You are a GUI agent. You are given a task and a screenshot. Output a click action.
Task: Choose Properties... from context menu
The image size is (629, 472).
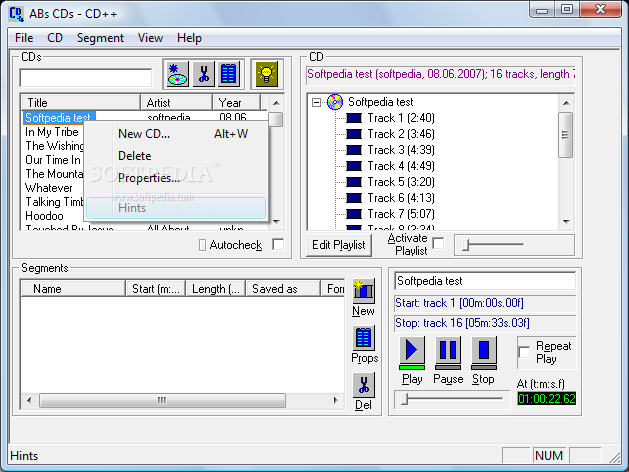pos(176,178)
